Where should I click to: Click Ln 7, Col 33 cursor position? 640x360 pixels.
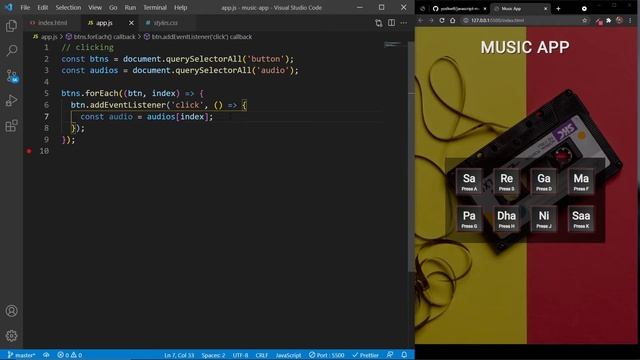point(179,355)
